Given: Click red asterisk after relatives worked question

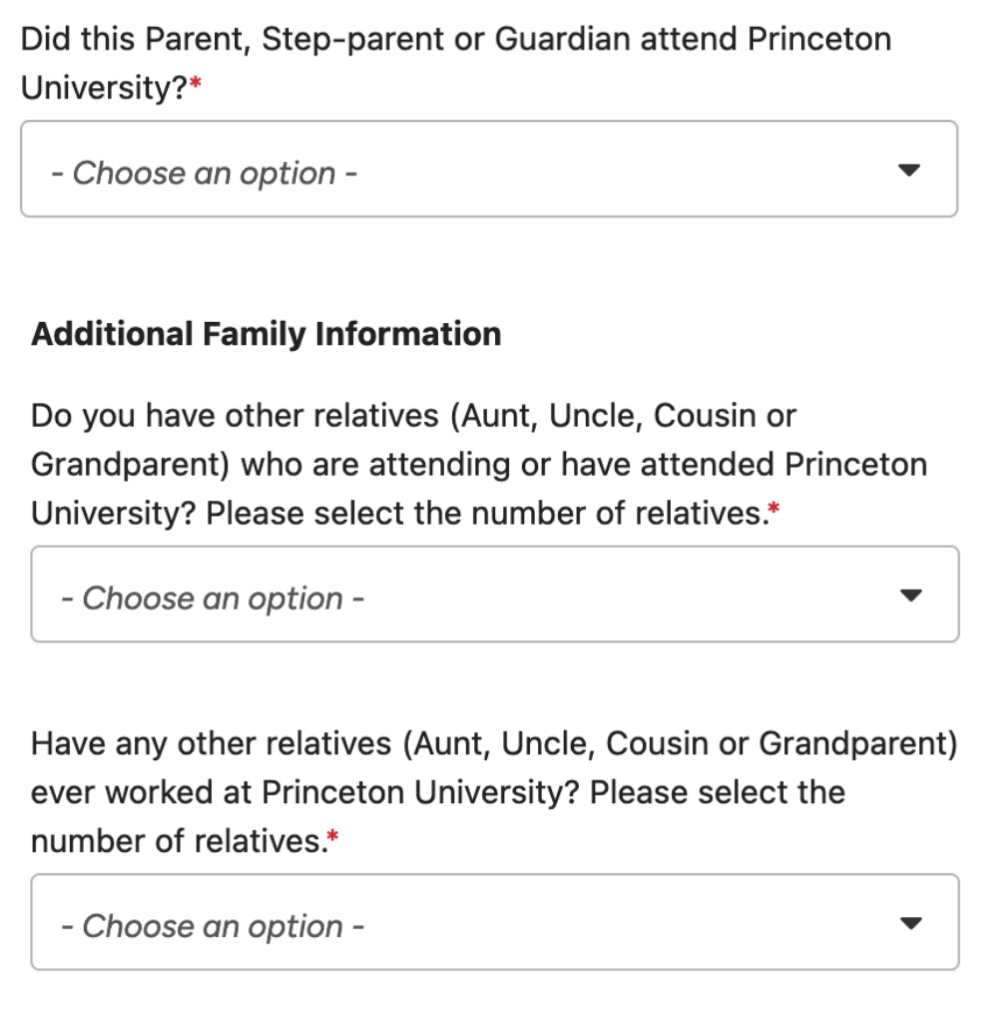Looking at the screenshot, I should (333, 840).
